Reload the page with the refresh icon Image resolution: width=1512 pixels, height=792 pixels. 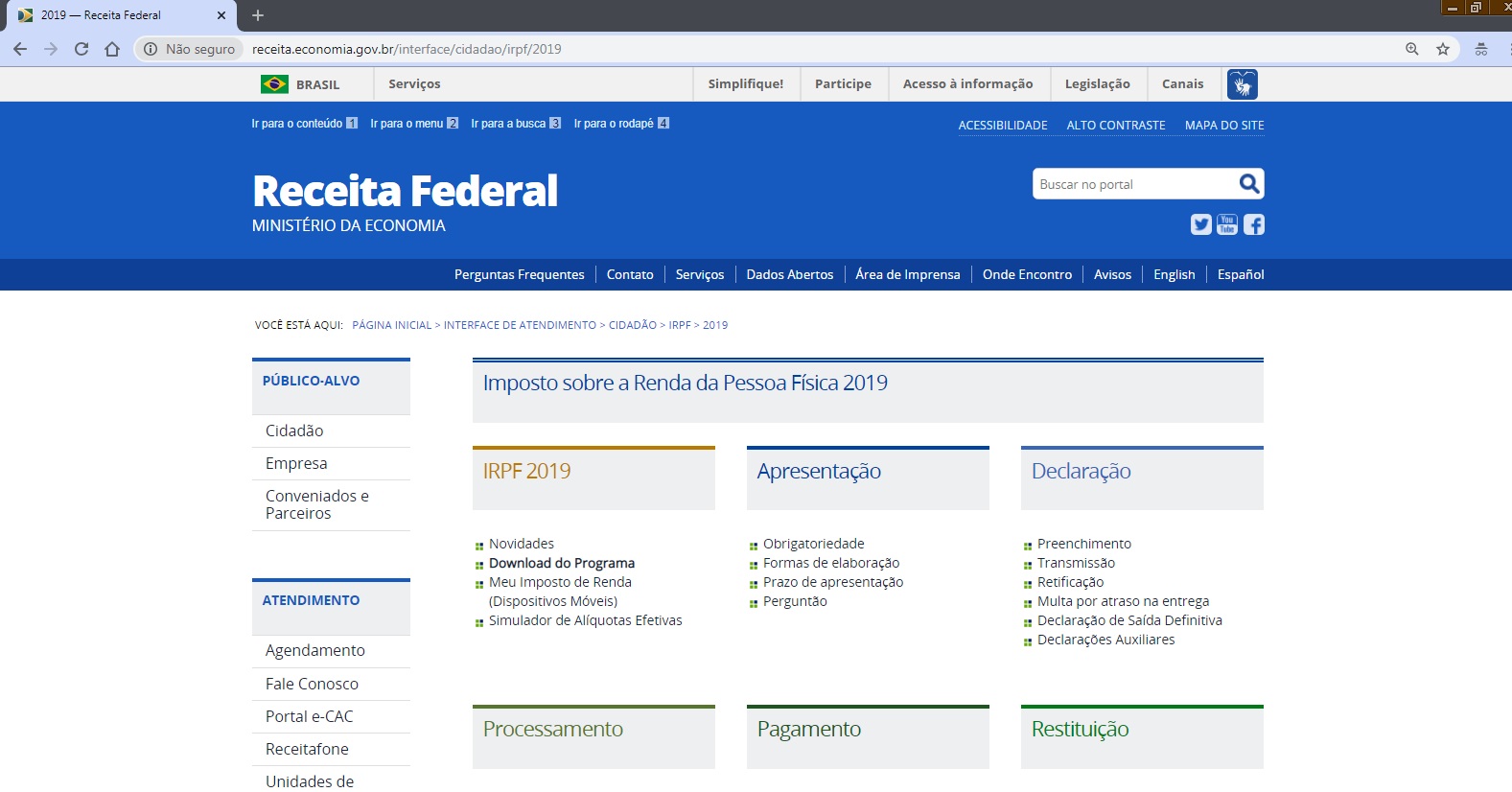pyautogui.click(x=81, y=49)
